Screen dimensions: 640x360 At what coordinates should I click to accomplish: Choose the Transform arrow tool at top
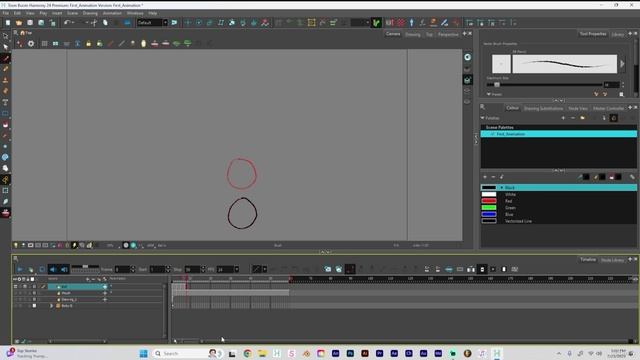click(x=5, y=36)
